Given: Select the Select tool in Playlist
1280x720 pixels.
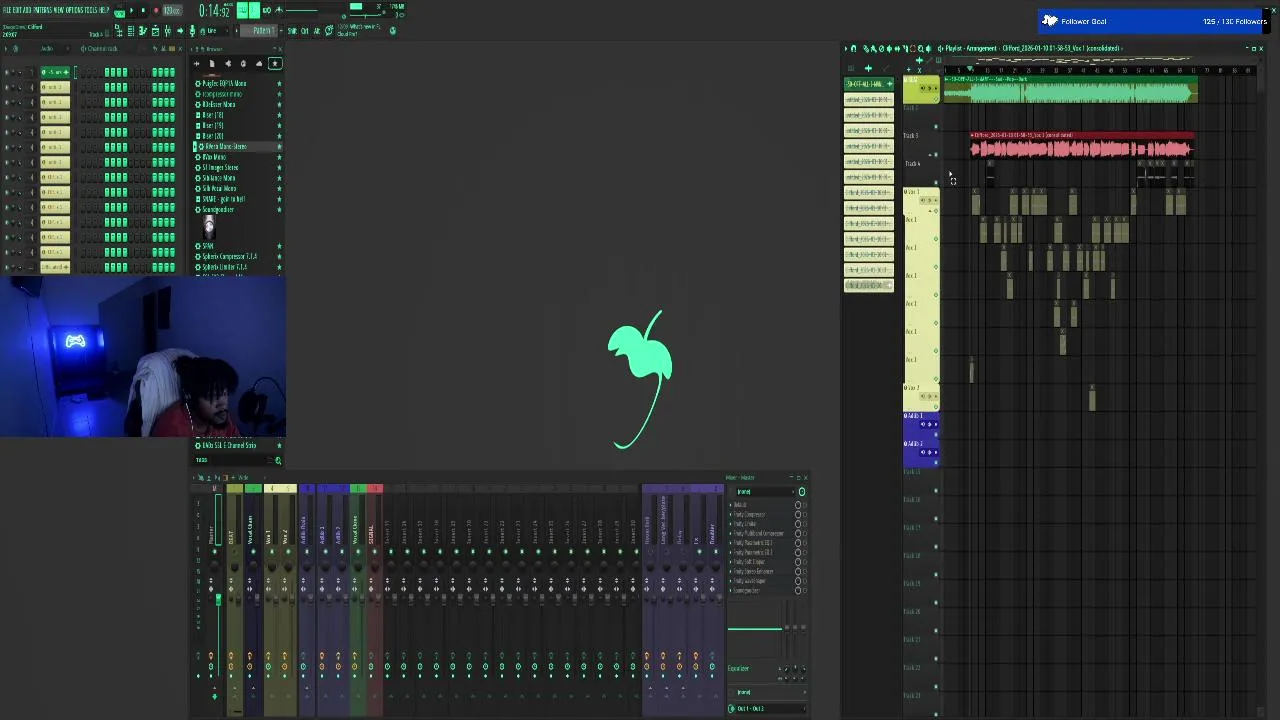Looking at the screenshot, I should (x=912, y=48).
